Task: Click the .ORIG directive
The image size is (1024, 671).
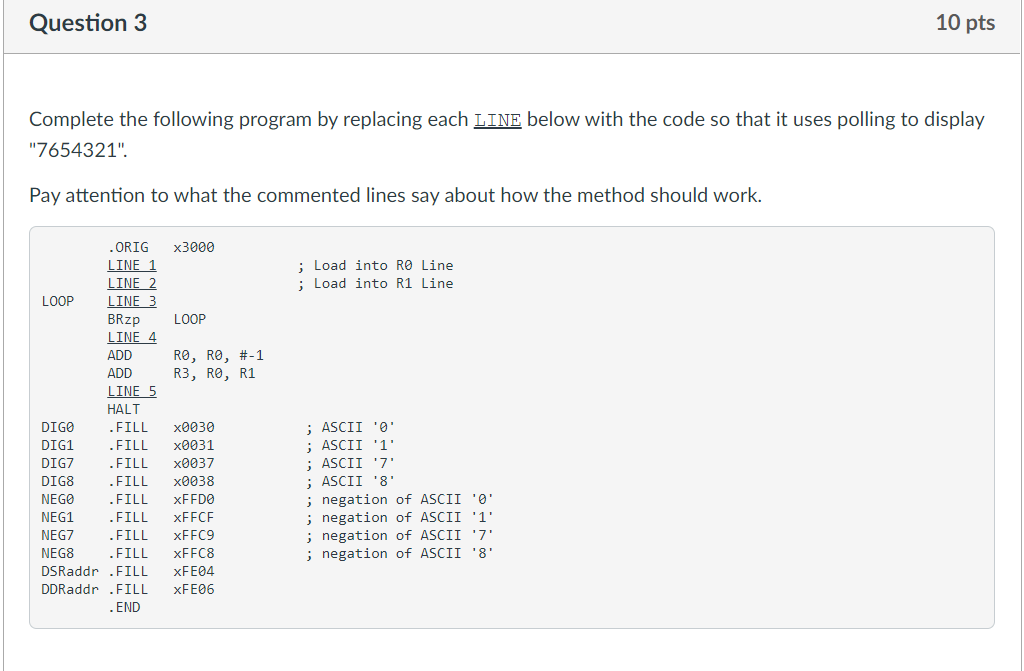Action: tap(128, 248)
